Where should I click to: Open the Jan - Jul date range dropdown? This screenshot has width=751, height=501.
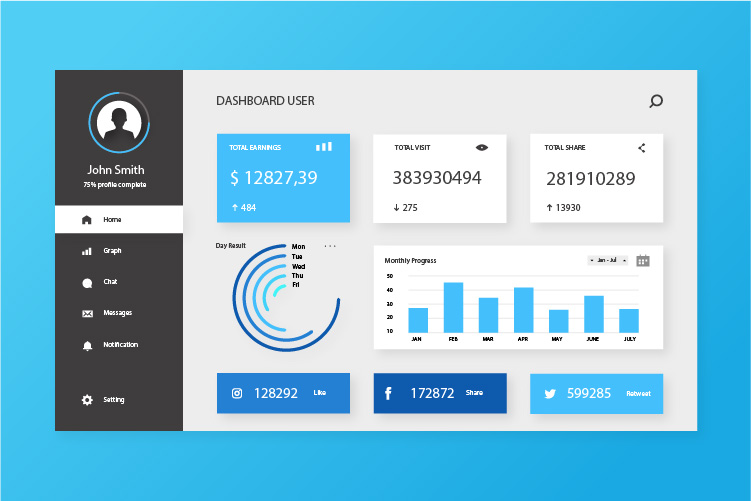pos(608,260)
